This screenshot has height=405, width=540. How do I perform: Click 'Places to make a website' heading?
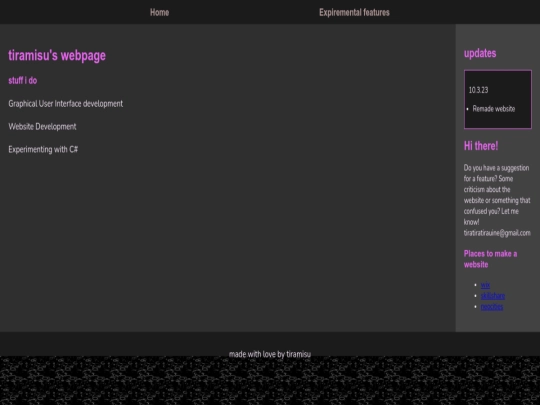click(x=490, y=259)
